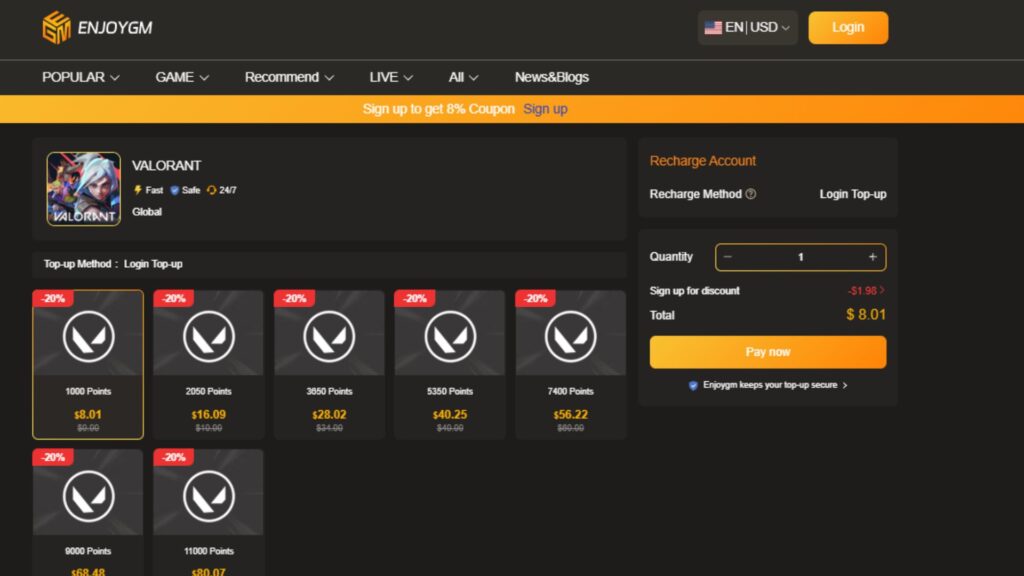Click the US flag language icon
Screen dimensions: 1024x576
[x=713, y=28]
